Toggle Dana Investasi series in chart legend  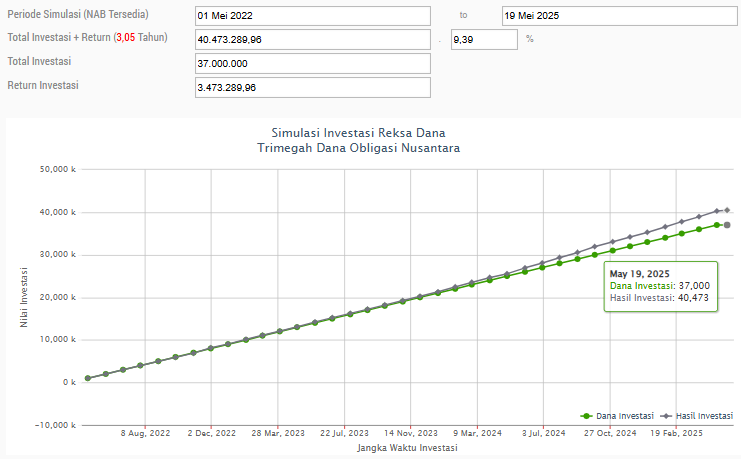[x=617, y=416]
